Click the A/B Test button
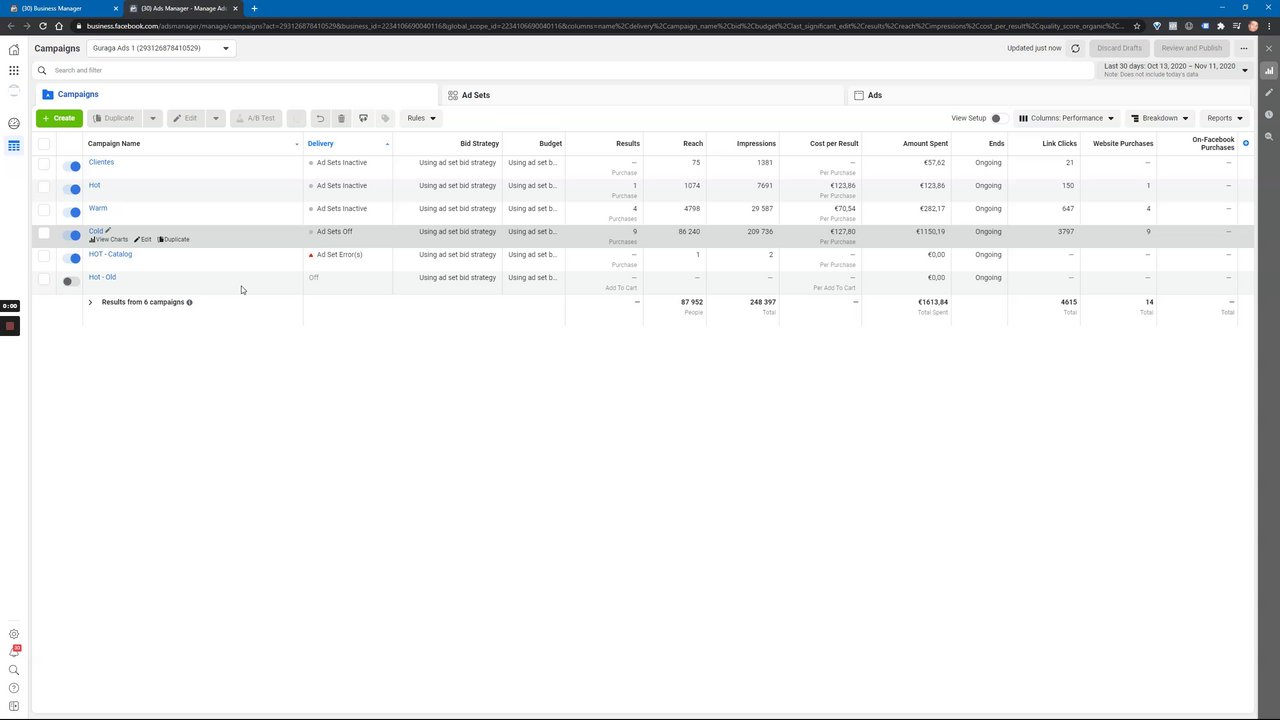This screenshot has width=1280, height=720. pos(255,118)
